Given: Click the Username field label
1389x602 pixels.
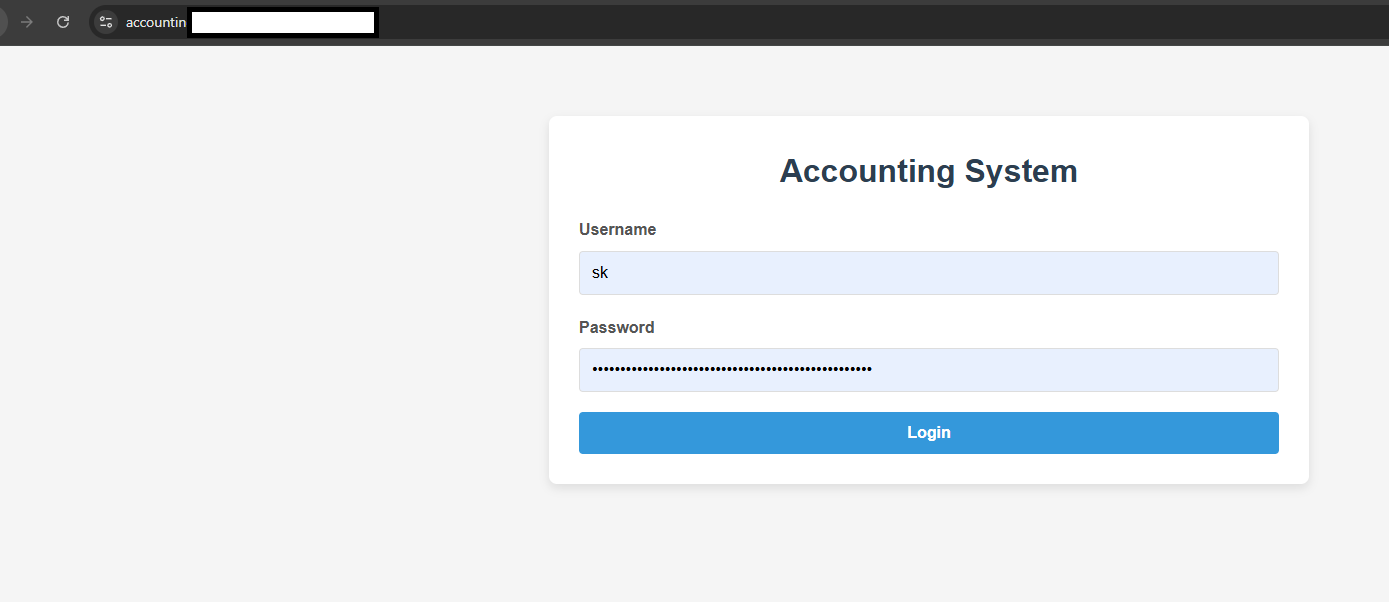Looking at the screenshot, I should 617,229.
